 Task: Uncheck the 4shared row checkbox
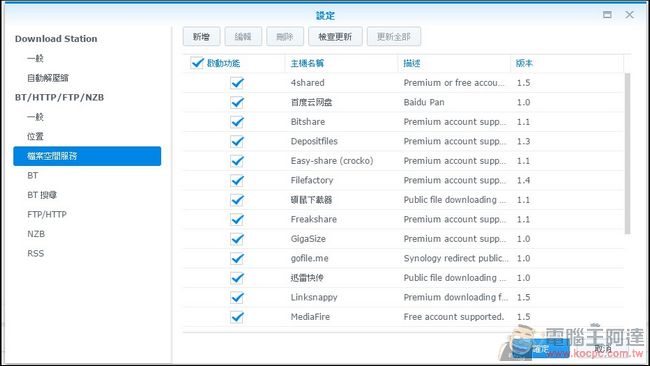click(x=237, y=83)
